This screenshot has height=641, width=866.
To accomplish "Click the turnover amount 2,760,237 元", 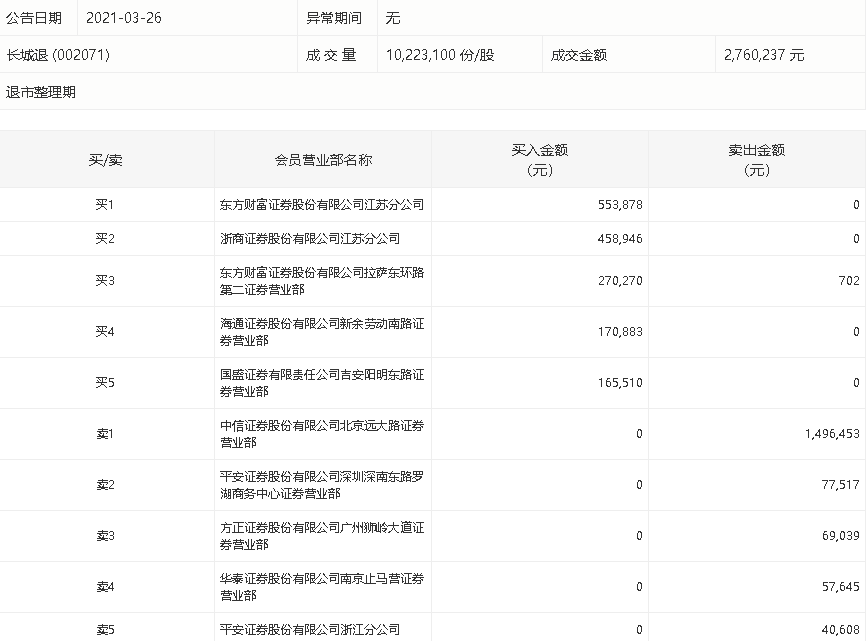I will pos(764,55).
